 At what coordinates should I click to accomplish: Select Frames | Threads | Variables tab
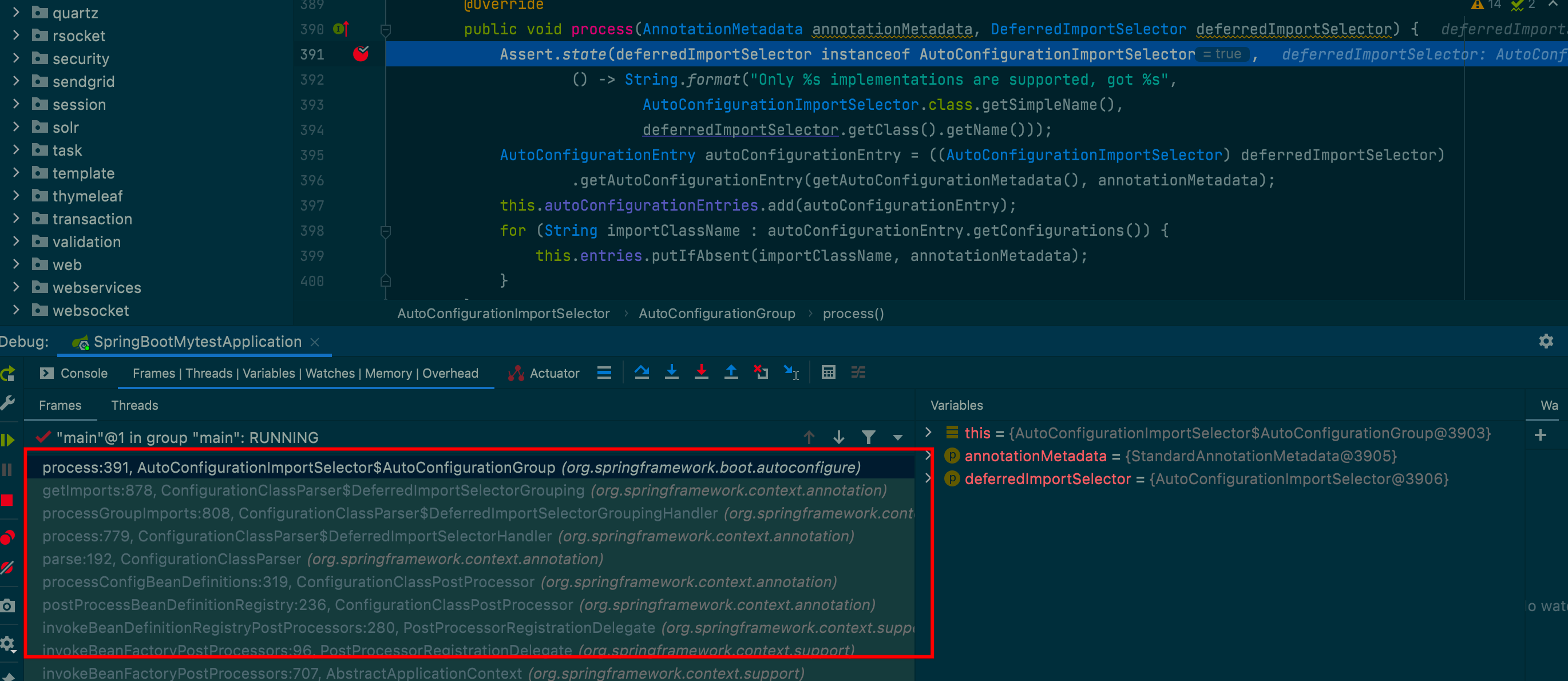coord(306,373)
